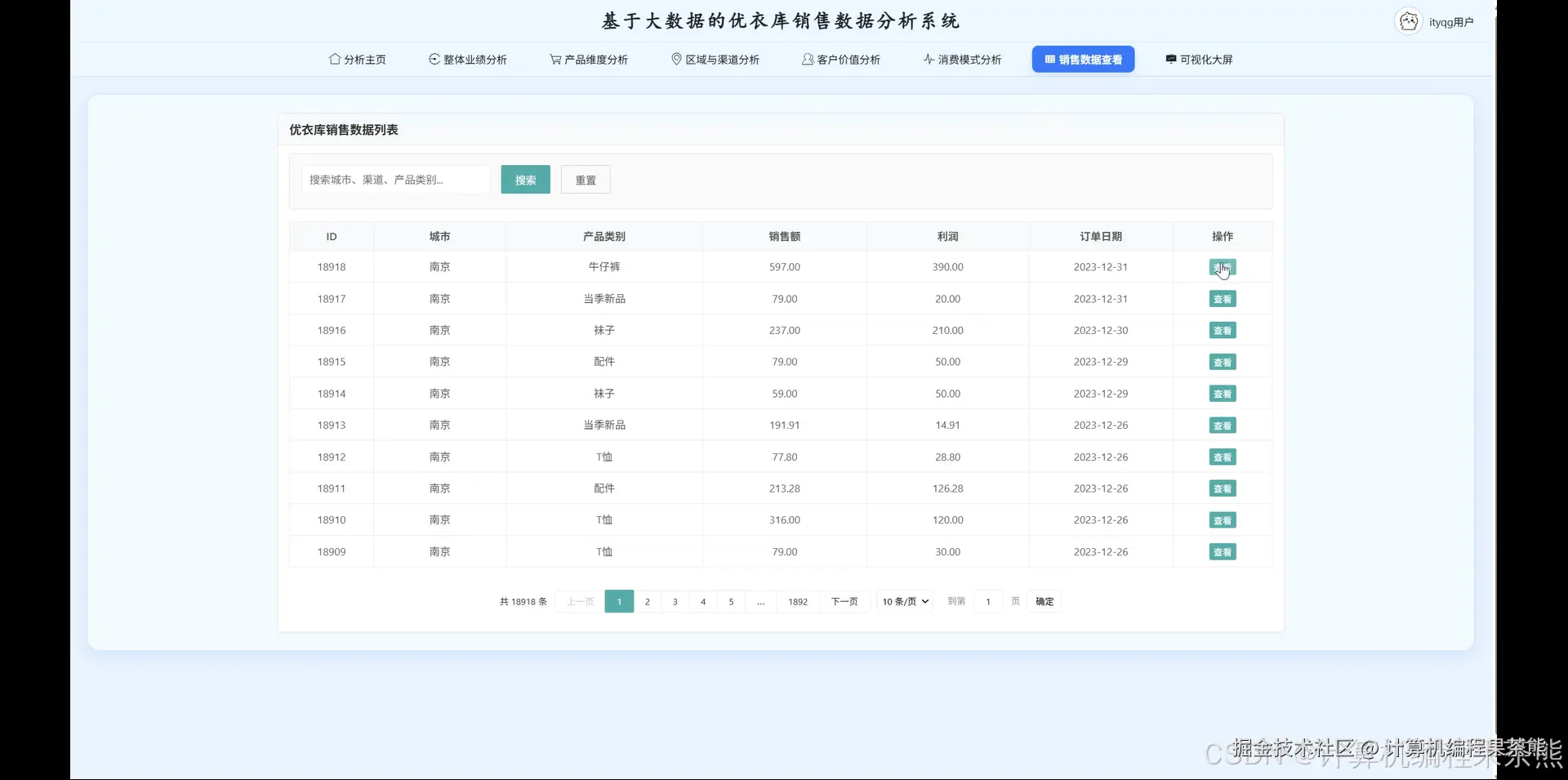Click sales amount 597.00
The image size is (1568, 780).
coord(785,267)
